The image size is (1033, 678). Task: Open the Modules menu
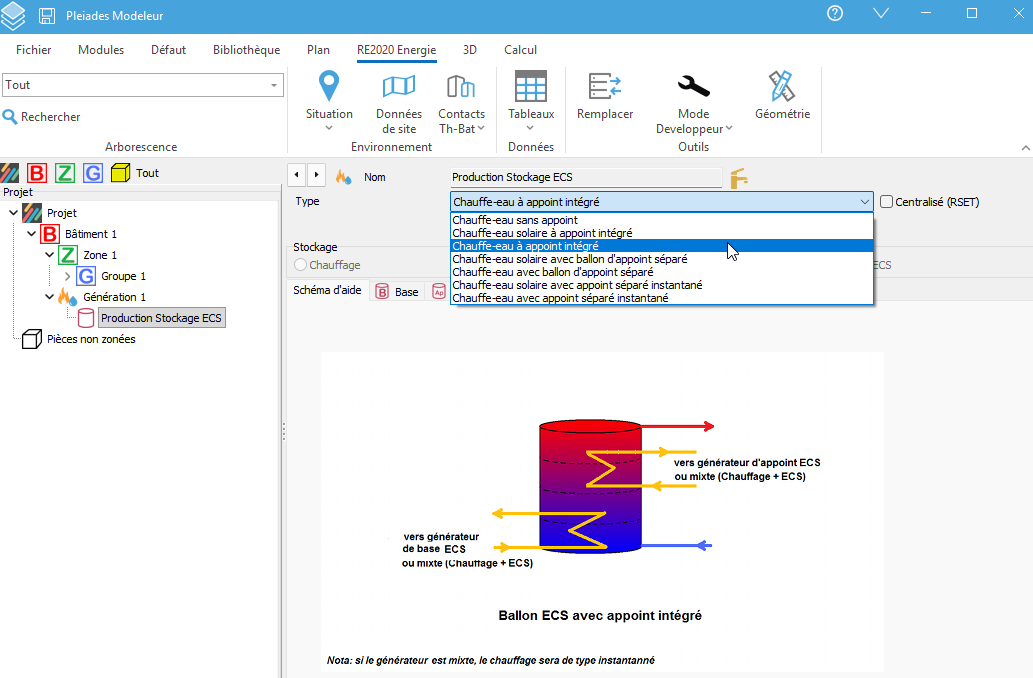click(x=101, y=50)
